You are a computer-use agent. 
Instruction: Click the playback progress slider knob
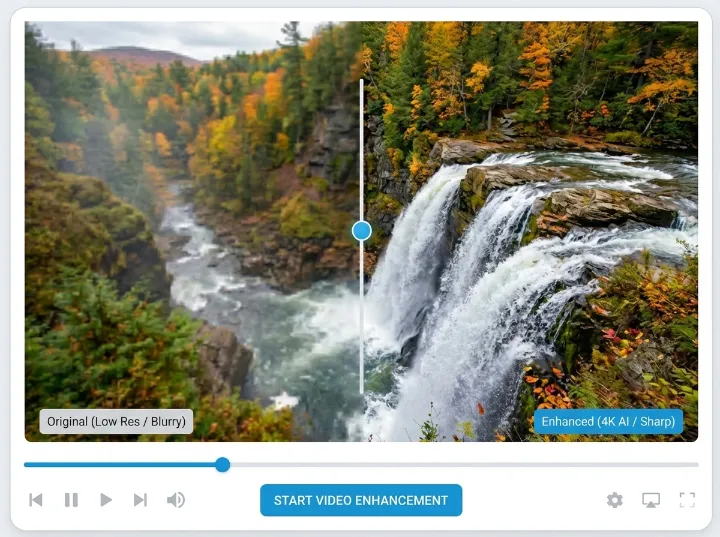[x=223, y=465]
